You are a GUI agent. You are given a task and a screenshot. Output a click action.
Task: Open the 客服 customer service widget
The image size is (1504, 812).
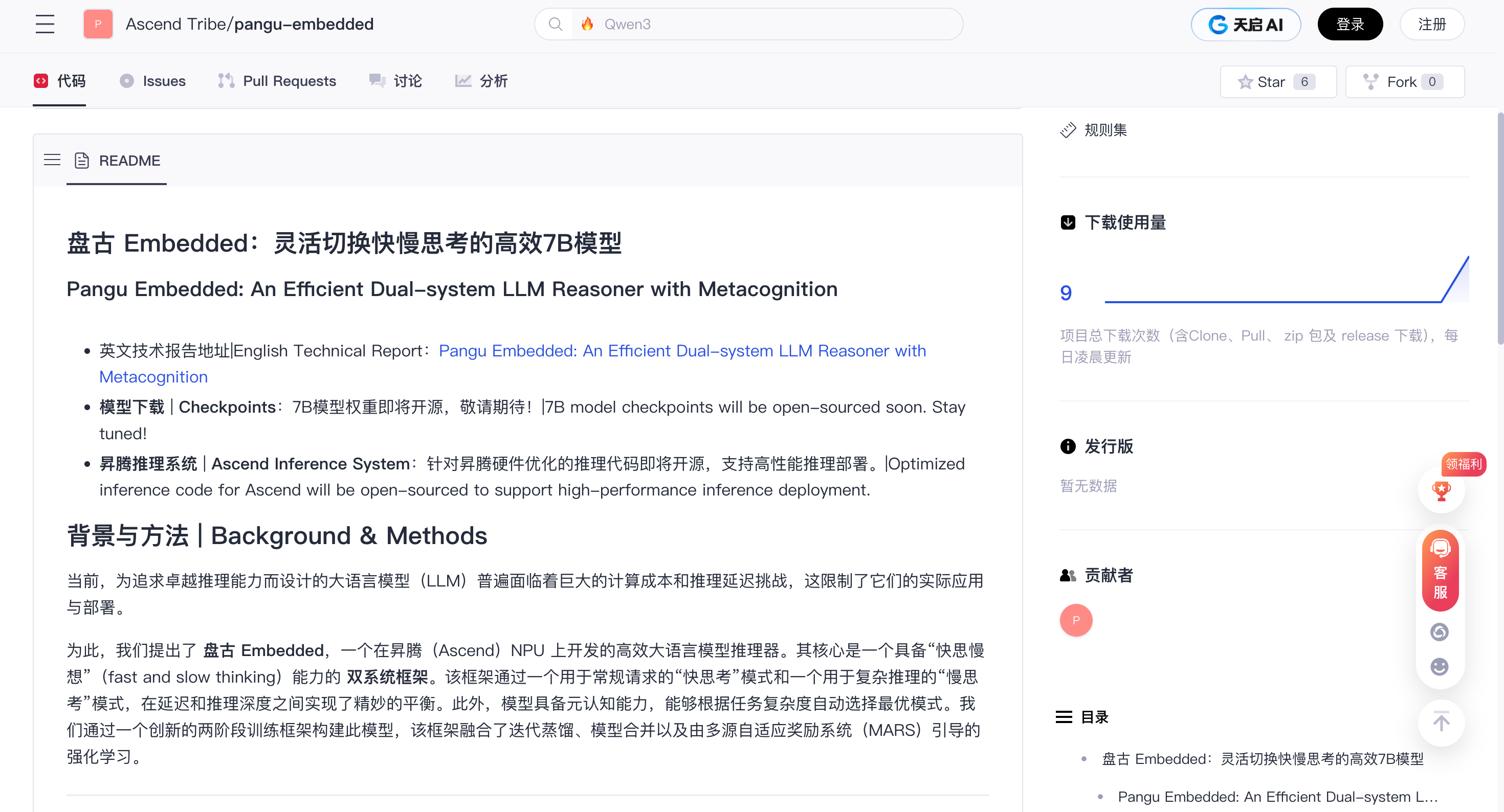click(1440, 570)
